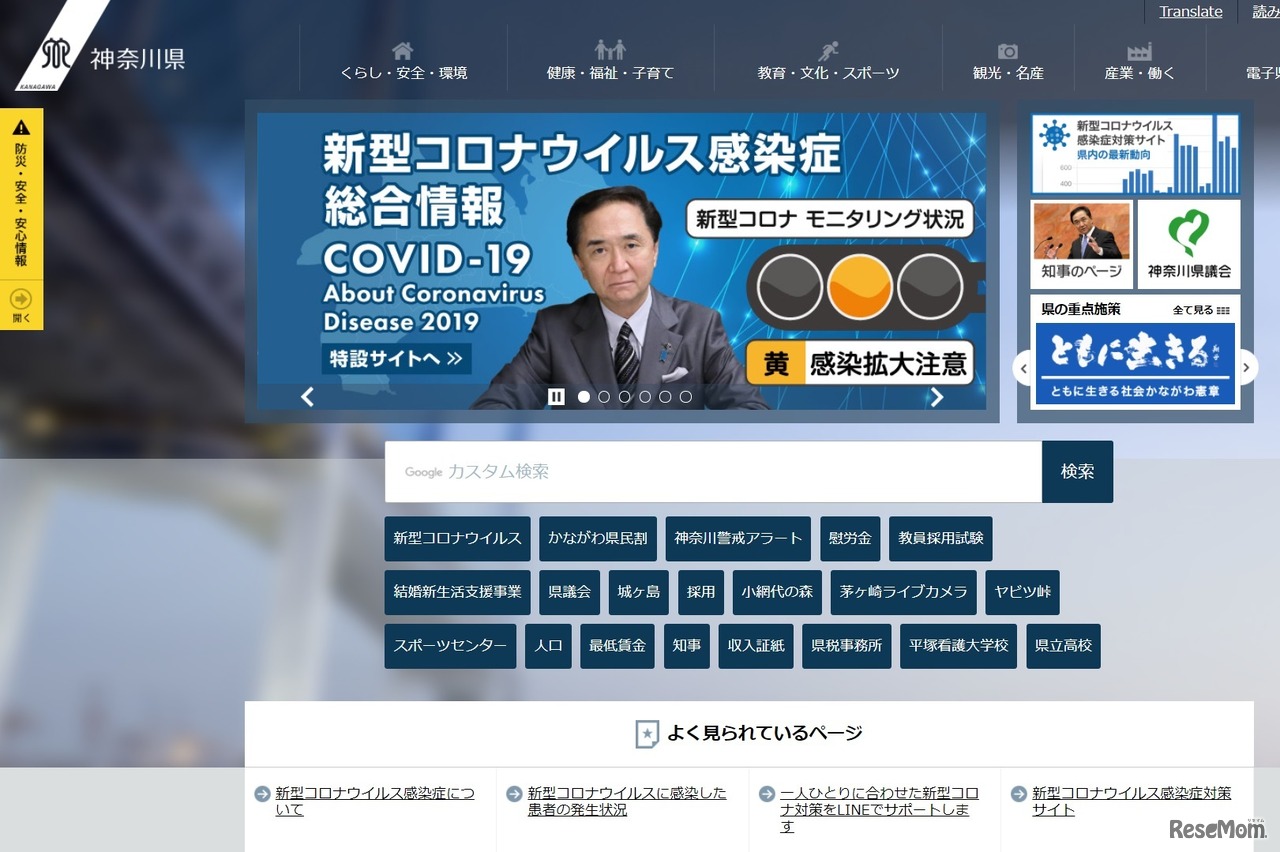Select the 結婚新生活支援事業 keyword tag
The width and height of the screenshot is (1280, 852).
pyautogui.click(x=457, y=592)
